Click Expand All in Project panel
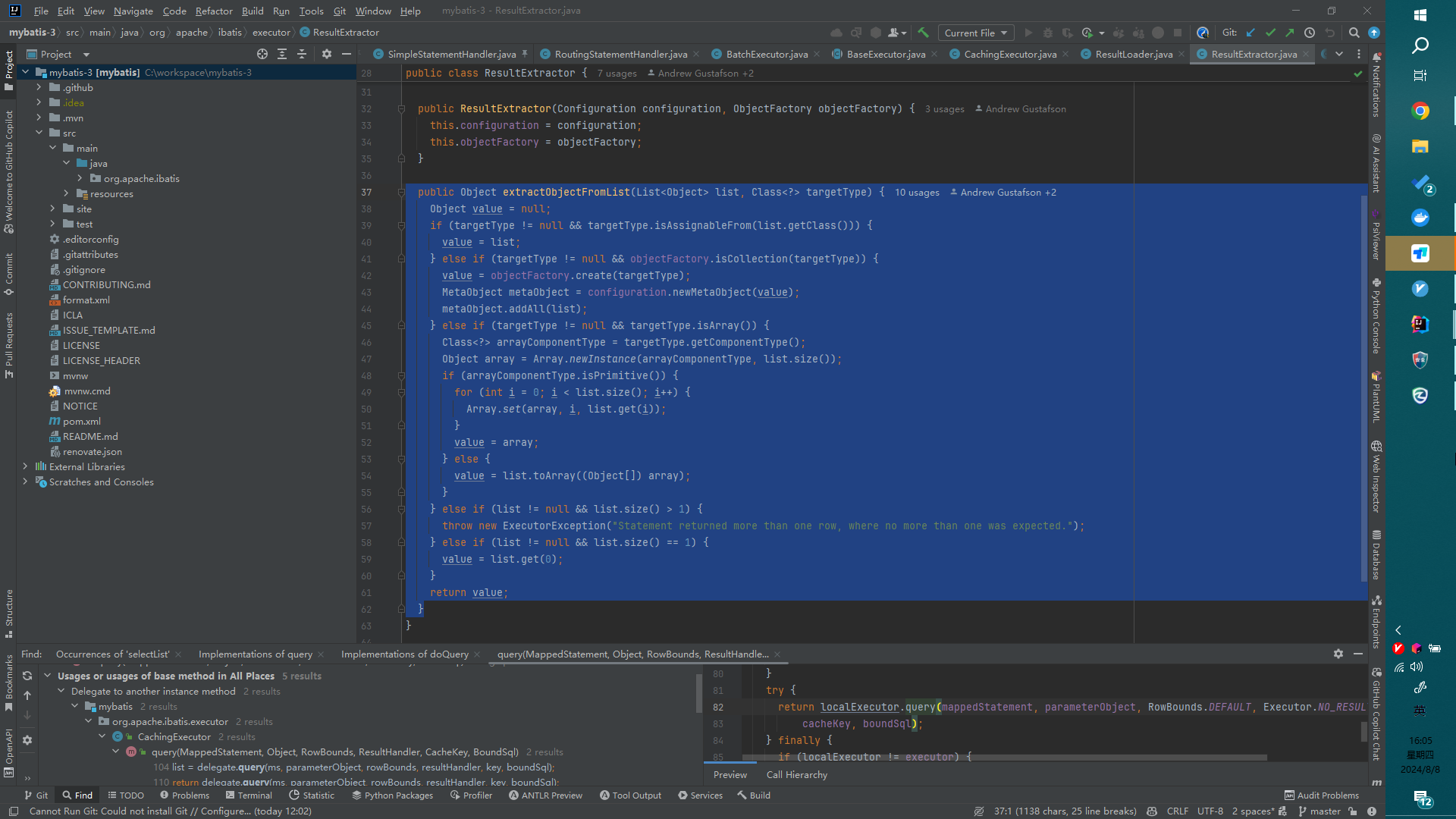The image size is (1456, 819). point(282,54)
